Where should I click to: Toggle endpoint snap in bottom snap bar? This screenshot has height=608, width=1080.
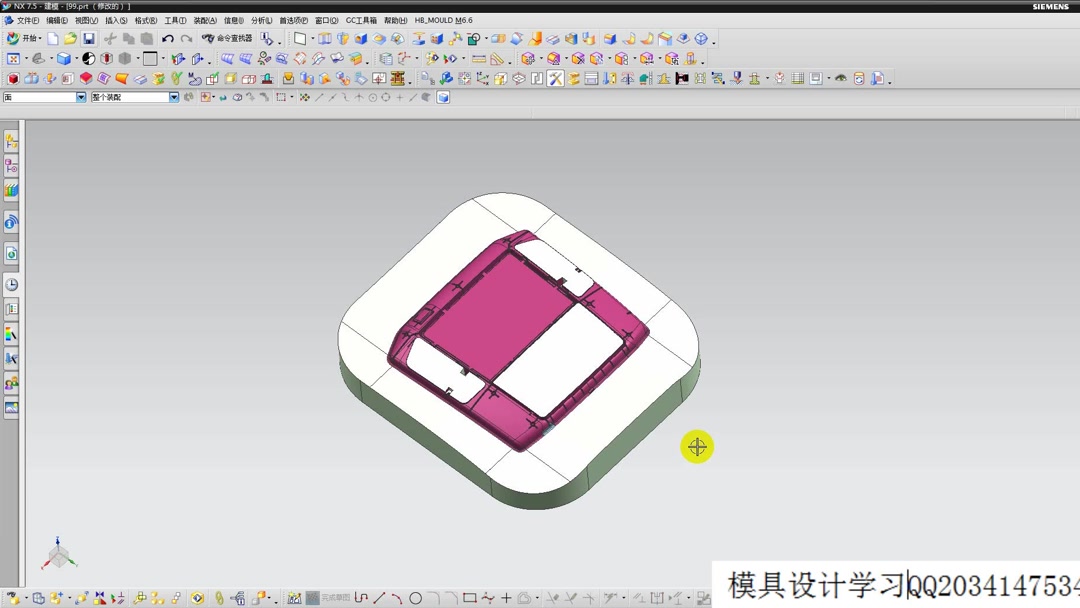318,96
